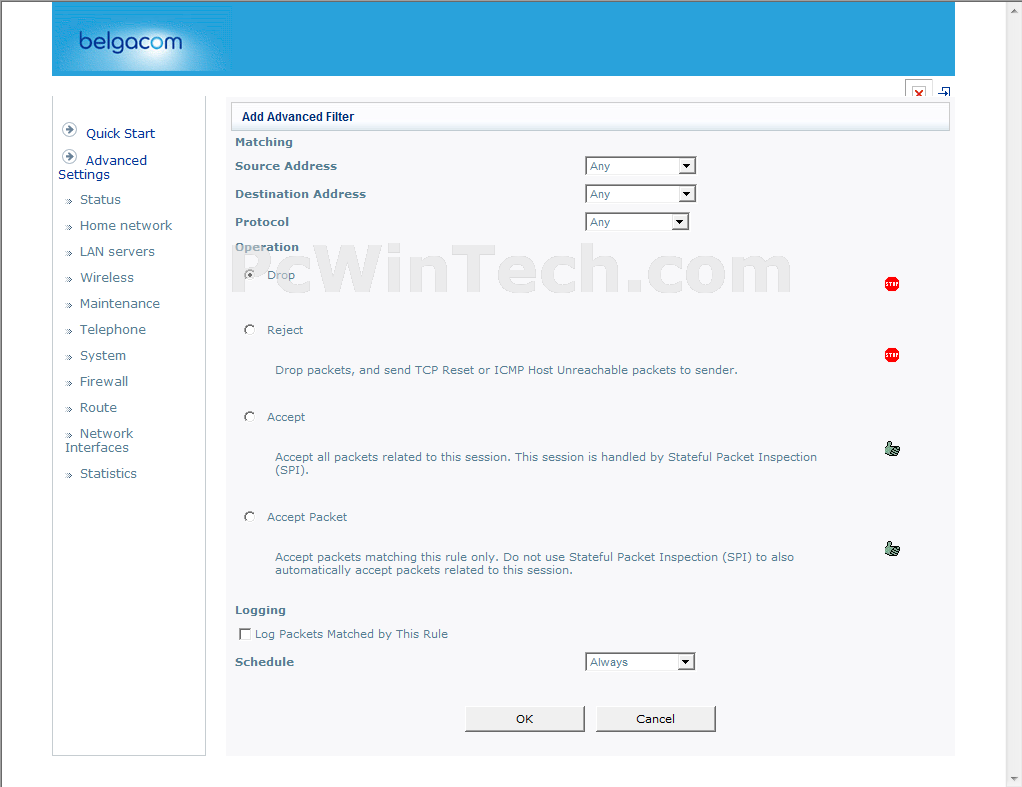Click the Add Advanced Filter heading

point(298,117)
